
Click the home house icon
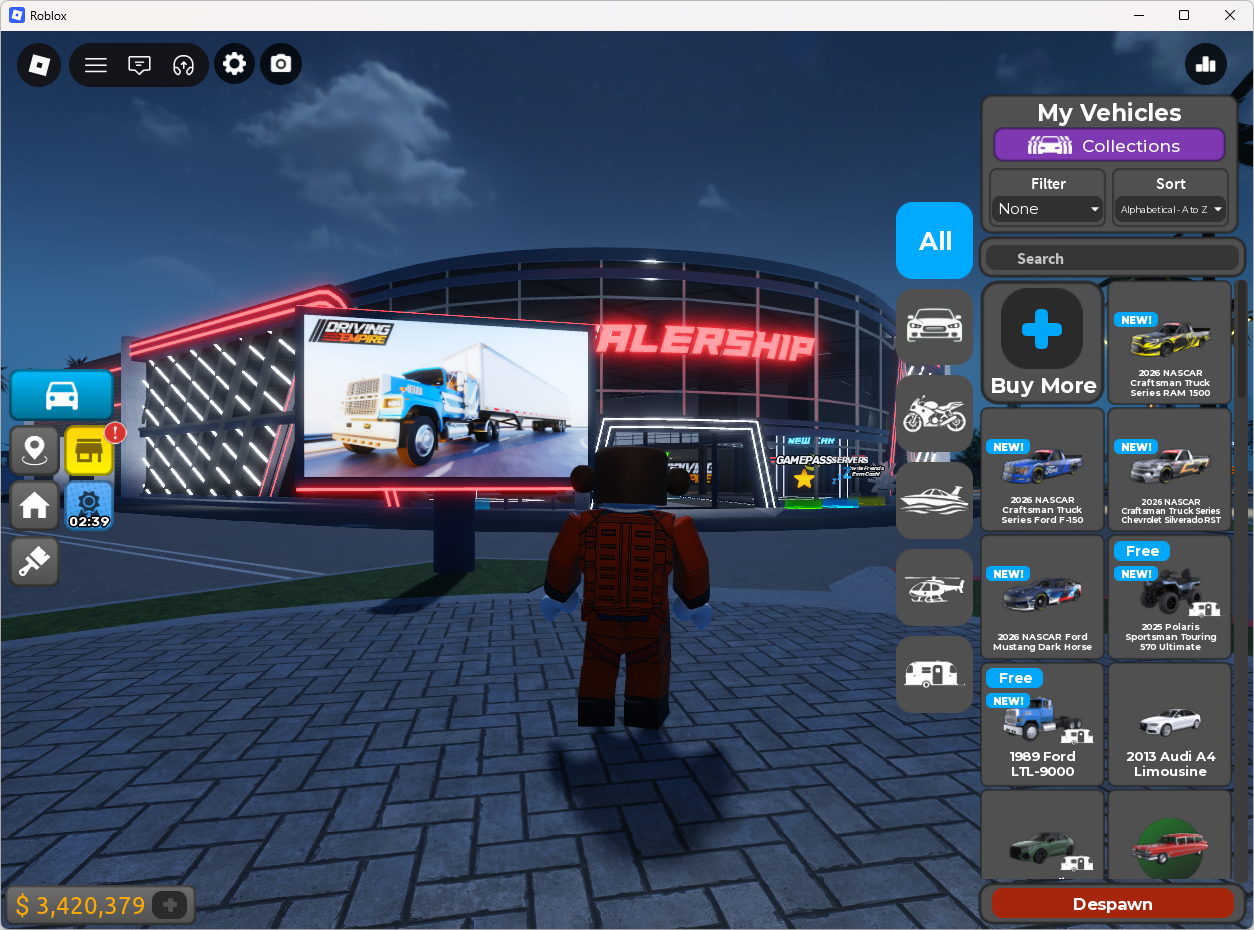[35, 505]
